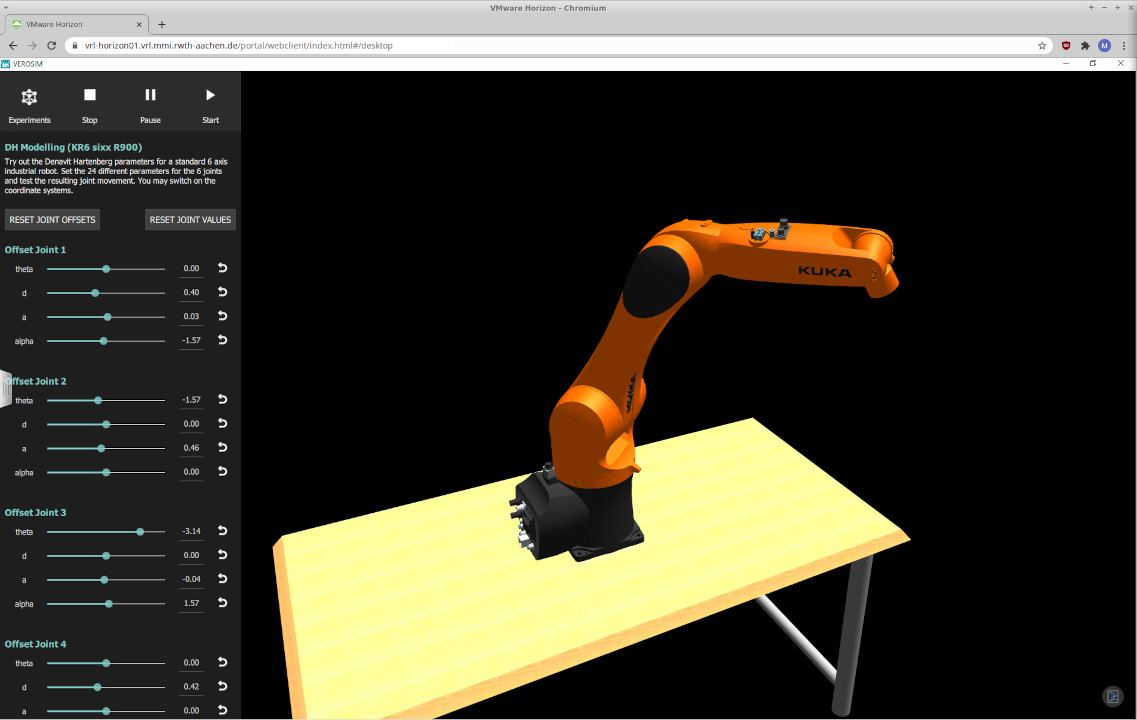This screenshot has height=720, width=1137.
Task: Edit Joint 2 theta value field -1.57
Action: point(191,400)
